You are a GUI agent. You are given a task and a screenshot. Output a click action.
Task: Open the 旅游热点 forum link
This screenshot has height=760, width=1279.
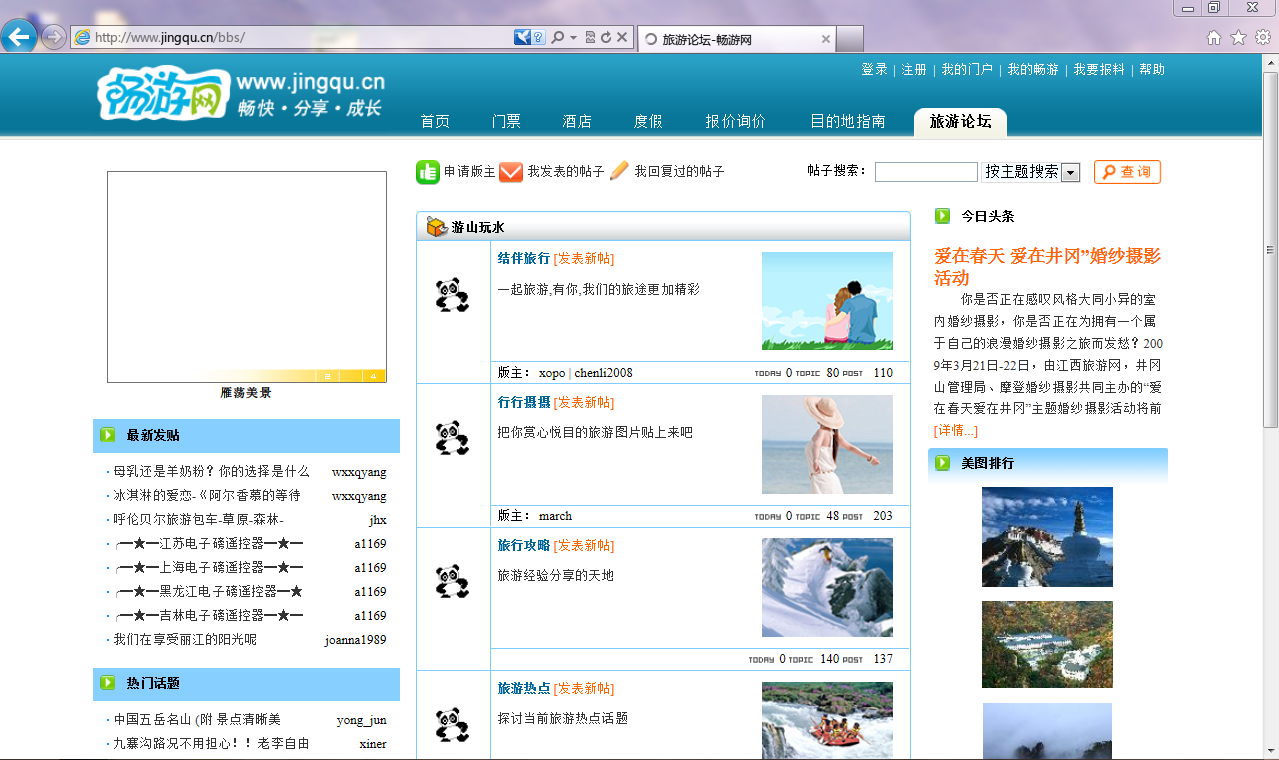[524, 688]
